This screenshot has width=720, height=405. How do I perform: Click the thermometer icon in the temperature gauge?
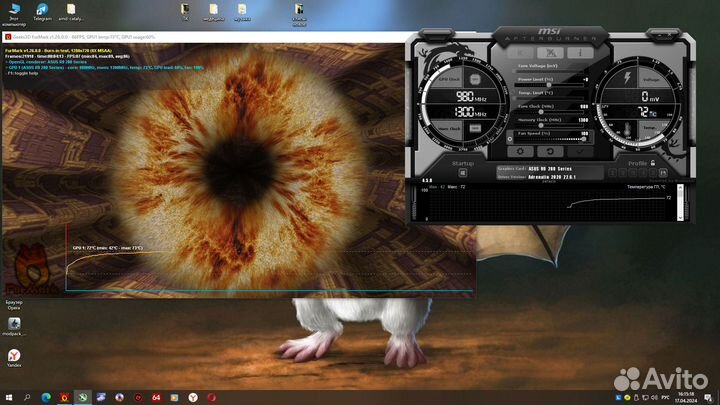tap(628, 129)
